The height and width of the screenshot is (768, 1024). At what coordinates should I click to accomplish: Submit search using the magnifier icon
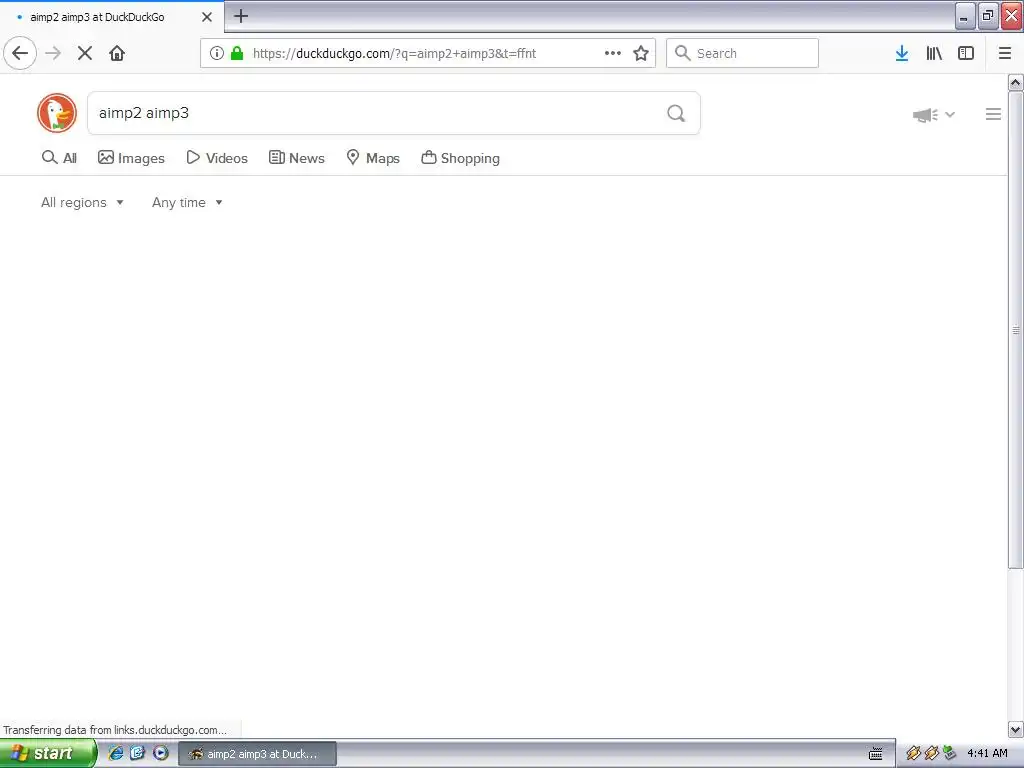tap(676, 113)
